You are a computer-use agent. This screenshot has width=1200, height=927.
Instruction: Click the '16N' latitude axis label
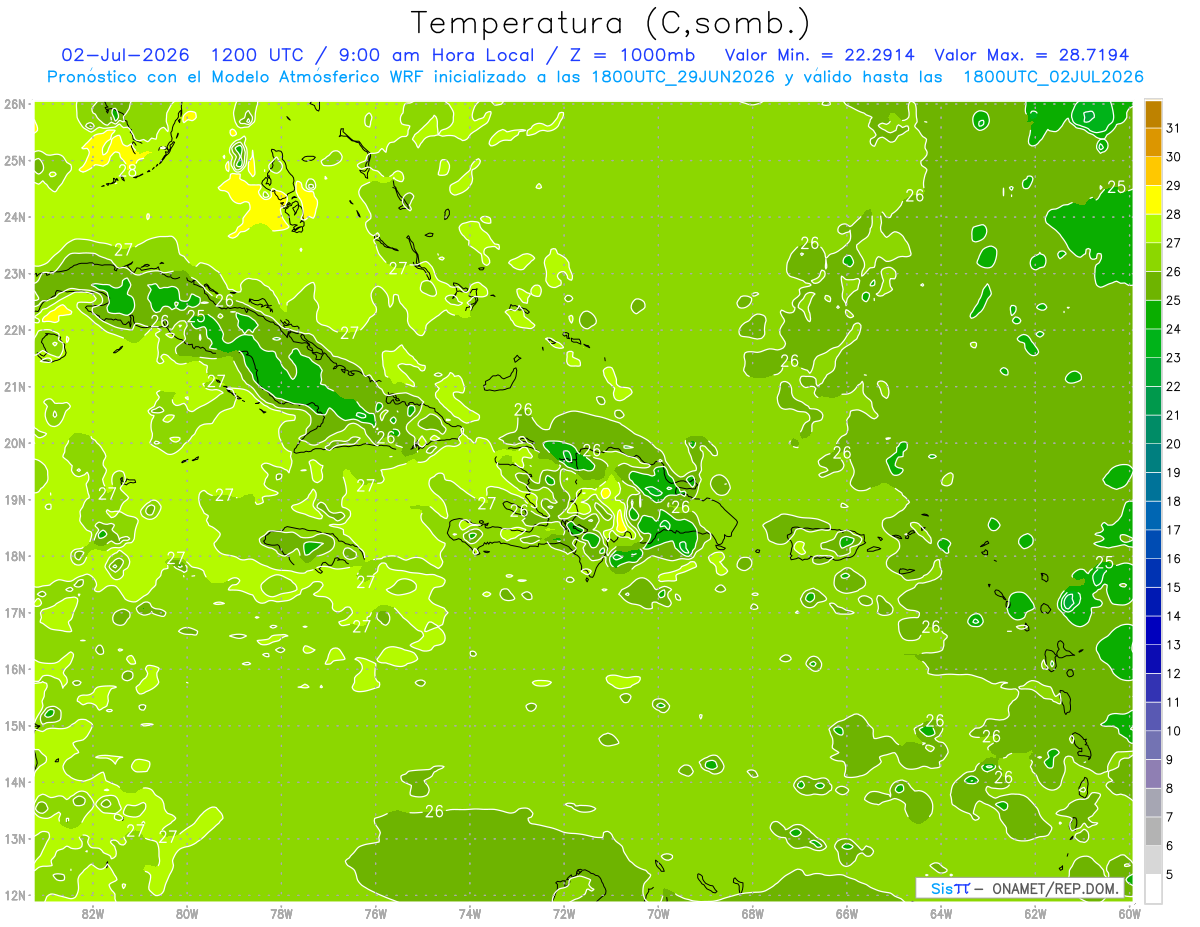15,669
